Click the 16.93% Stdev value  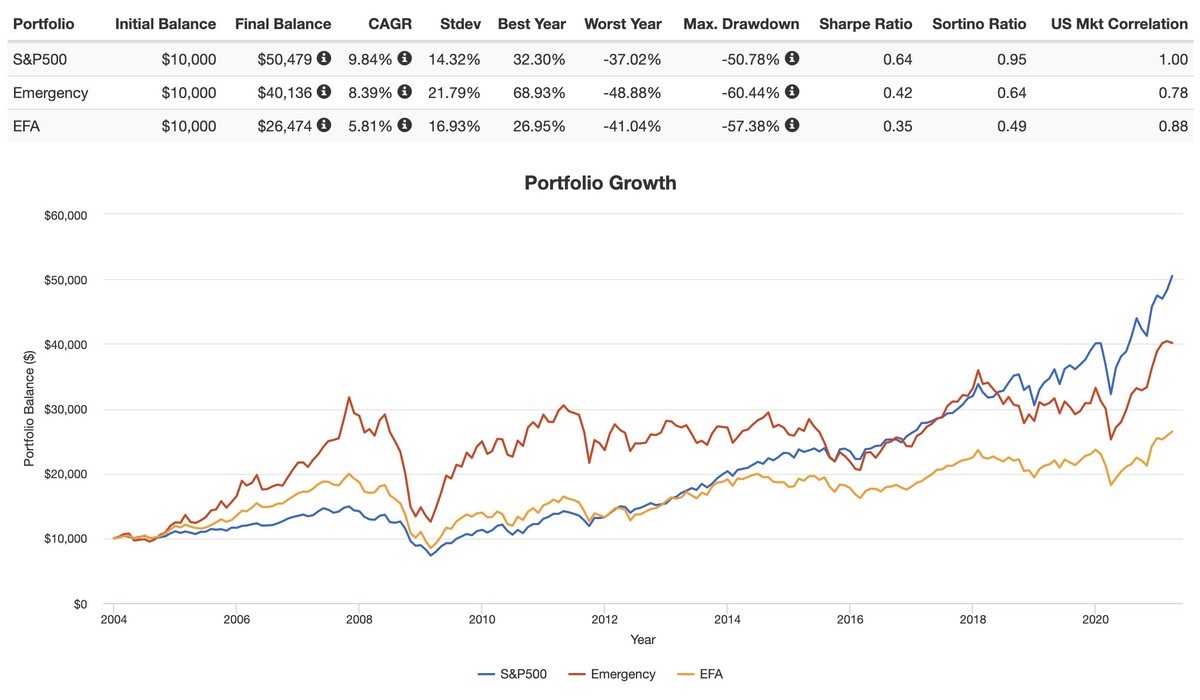(x=454, y=127)
